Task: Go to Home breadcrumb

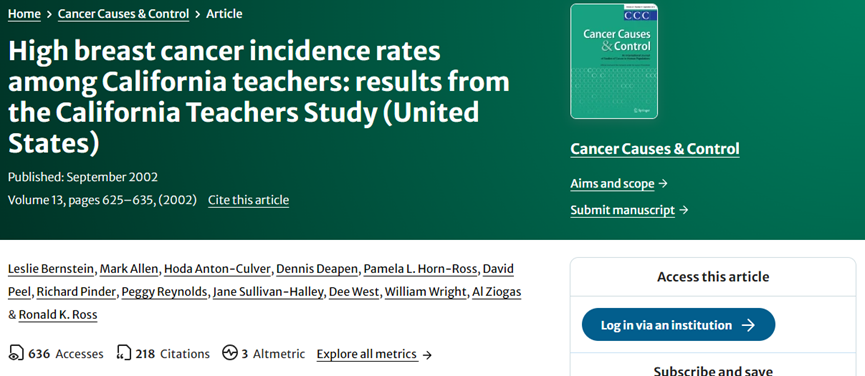Action: pyautogui.click(x=24, y=14)
